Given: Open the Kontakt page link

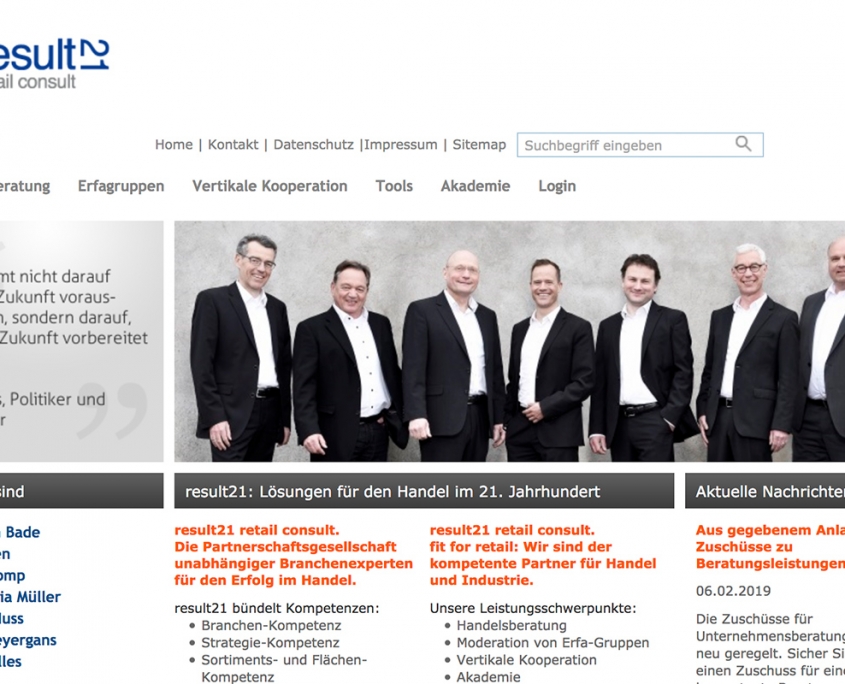Looking at the screenshot, I should 233,144.
